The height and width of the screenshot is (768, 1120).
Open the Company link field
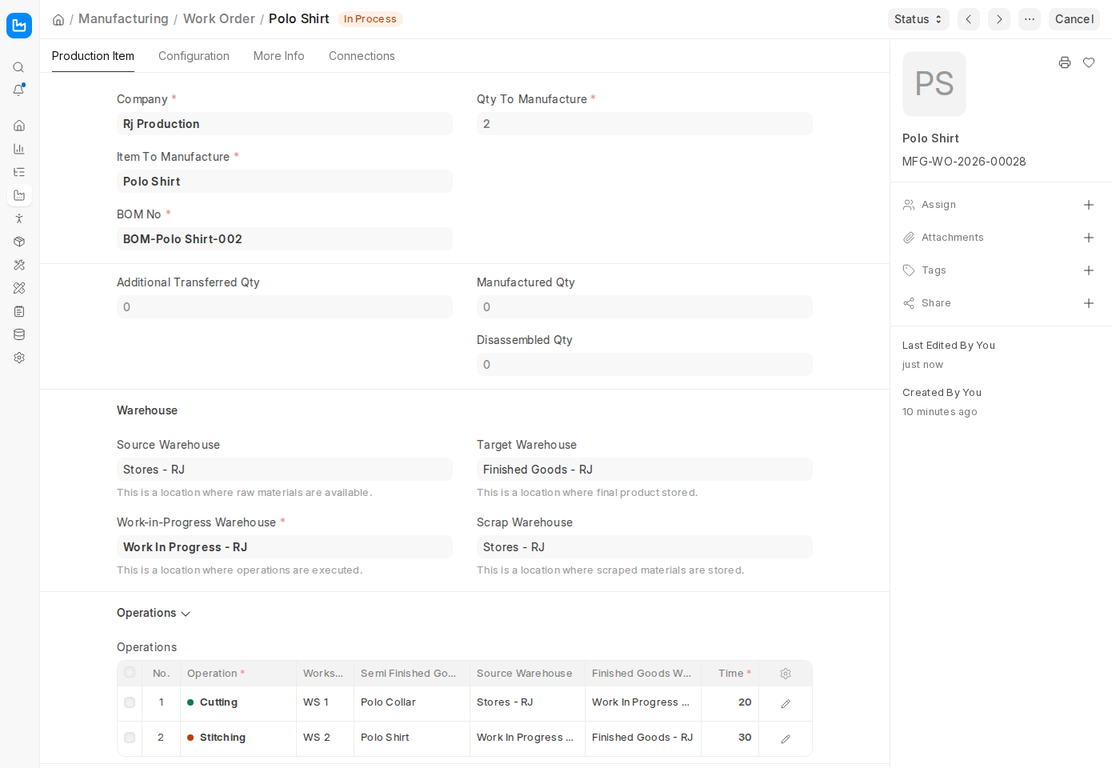tap(284, 124)
